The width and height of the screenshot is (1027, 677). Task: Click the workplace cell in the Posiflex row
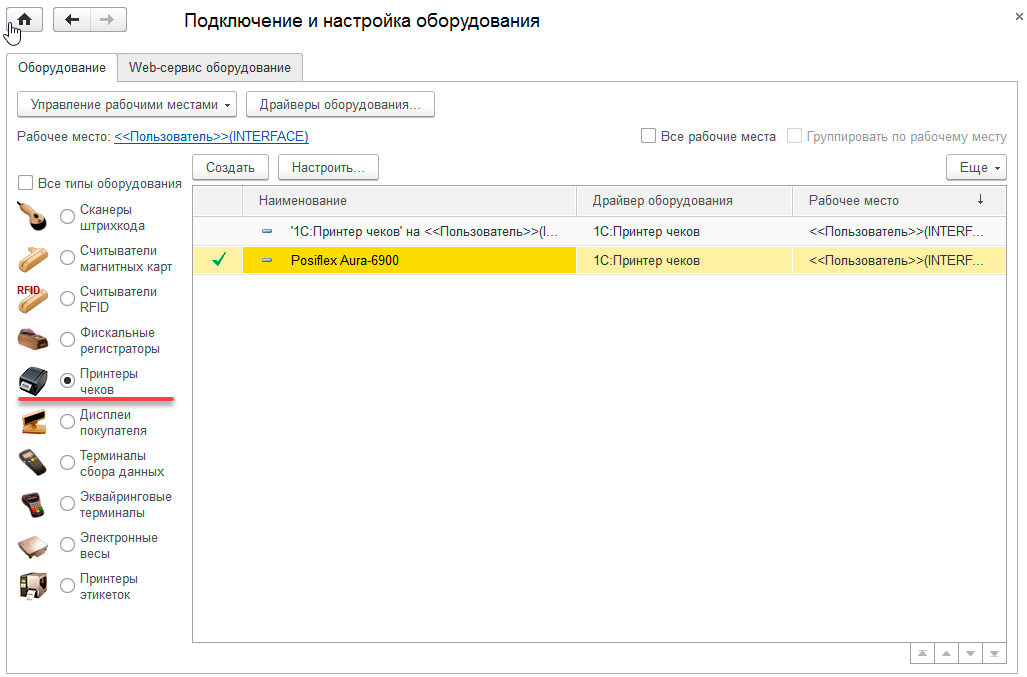(899, 260)
